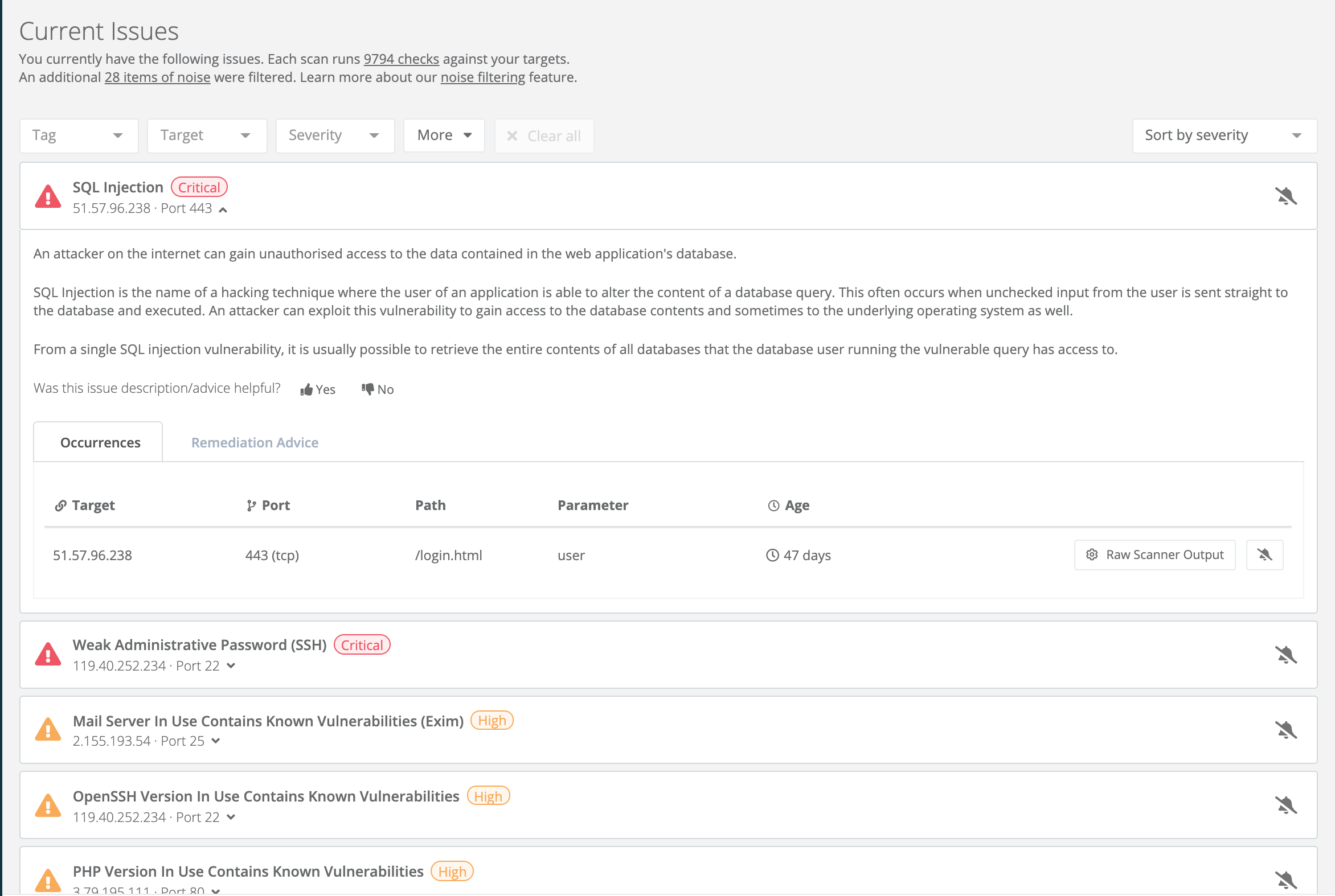Click the Clear all filters button

click(x=544, y=136)
